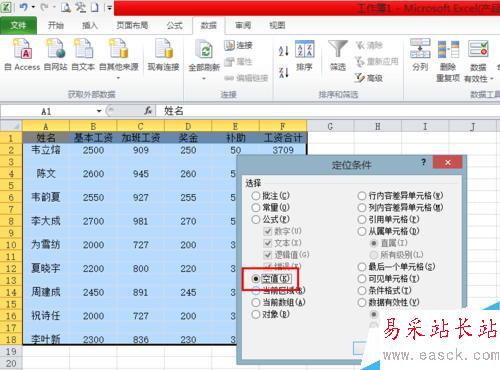Expand the quick access toolbar customize arrow
Viewport: 500px width, 370px height.
pos(109,7)
